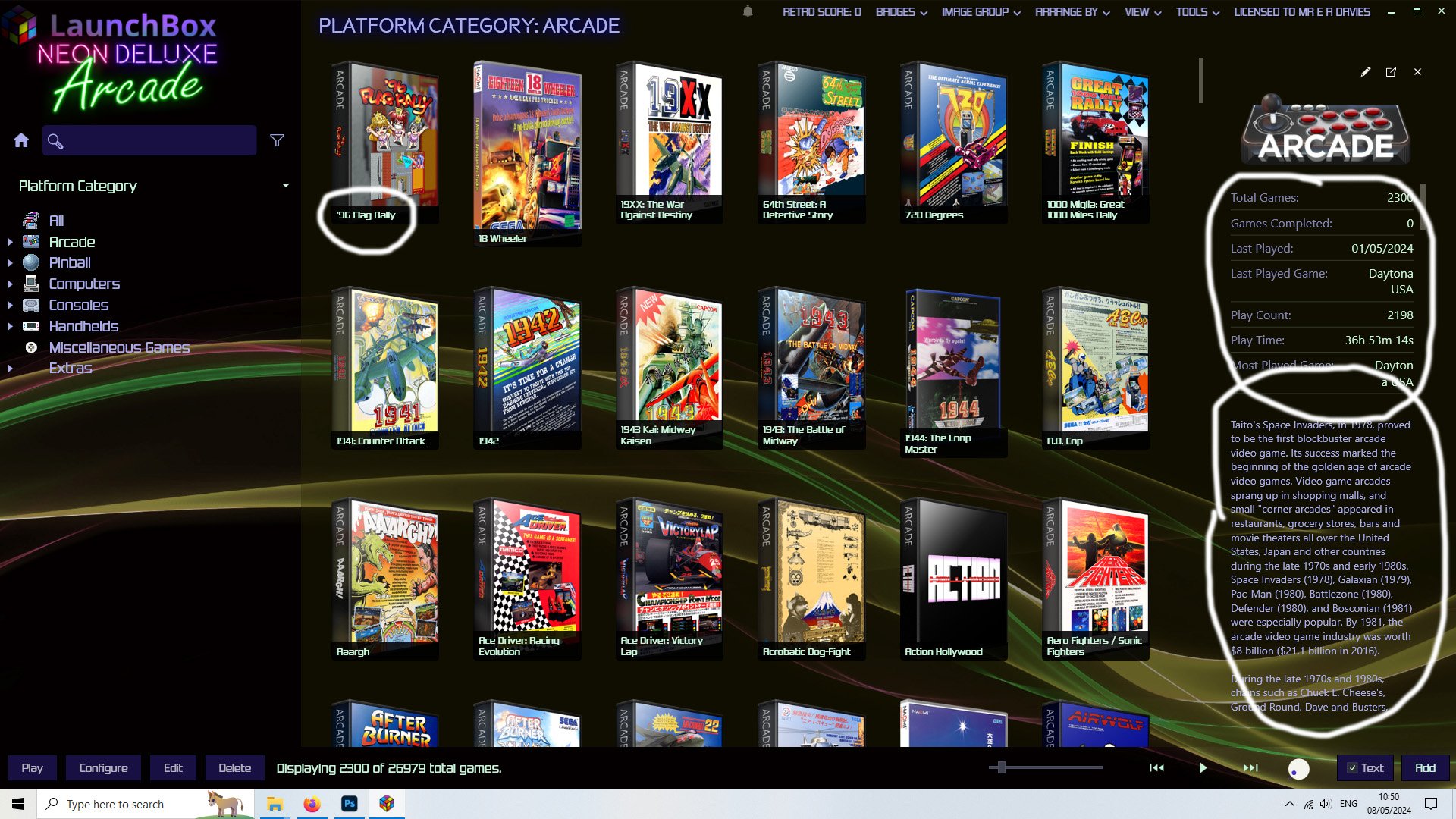Click the Retro Score label
Viewport: 1456px width, 819px height.
coord(821,12)
